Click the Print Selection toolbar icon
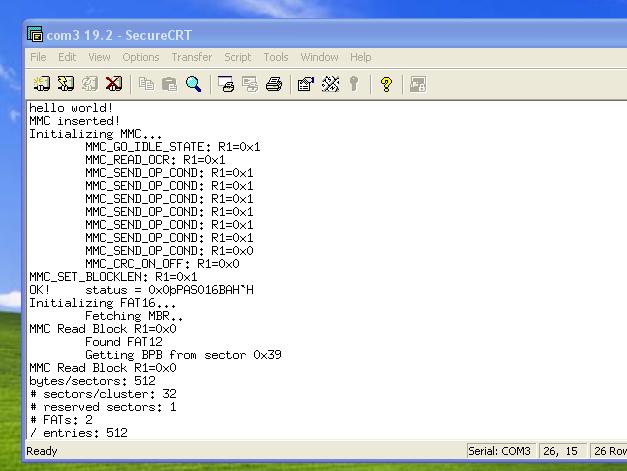Screen dimensions: 627x471 tap(250, 84)
